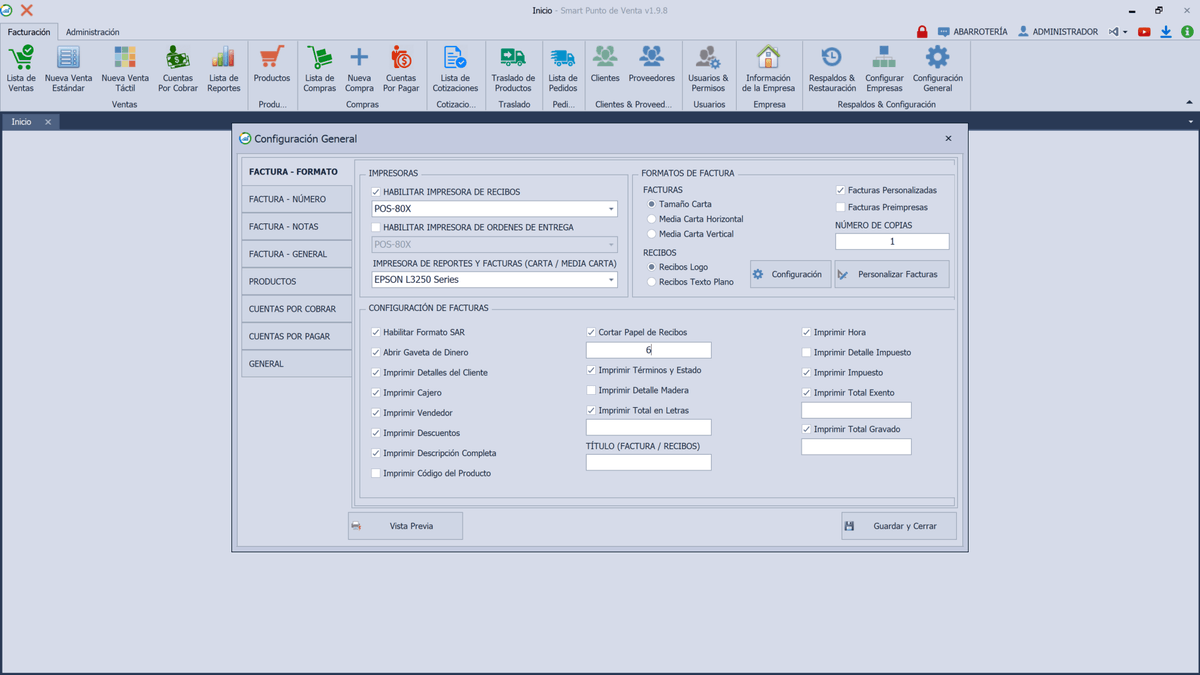Open Lista de Compras
The width and height of the screenshot is (1200, 675).
click(x=320, y=69)
